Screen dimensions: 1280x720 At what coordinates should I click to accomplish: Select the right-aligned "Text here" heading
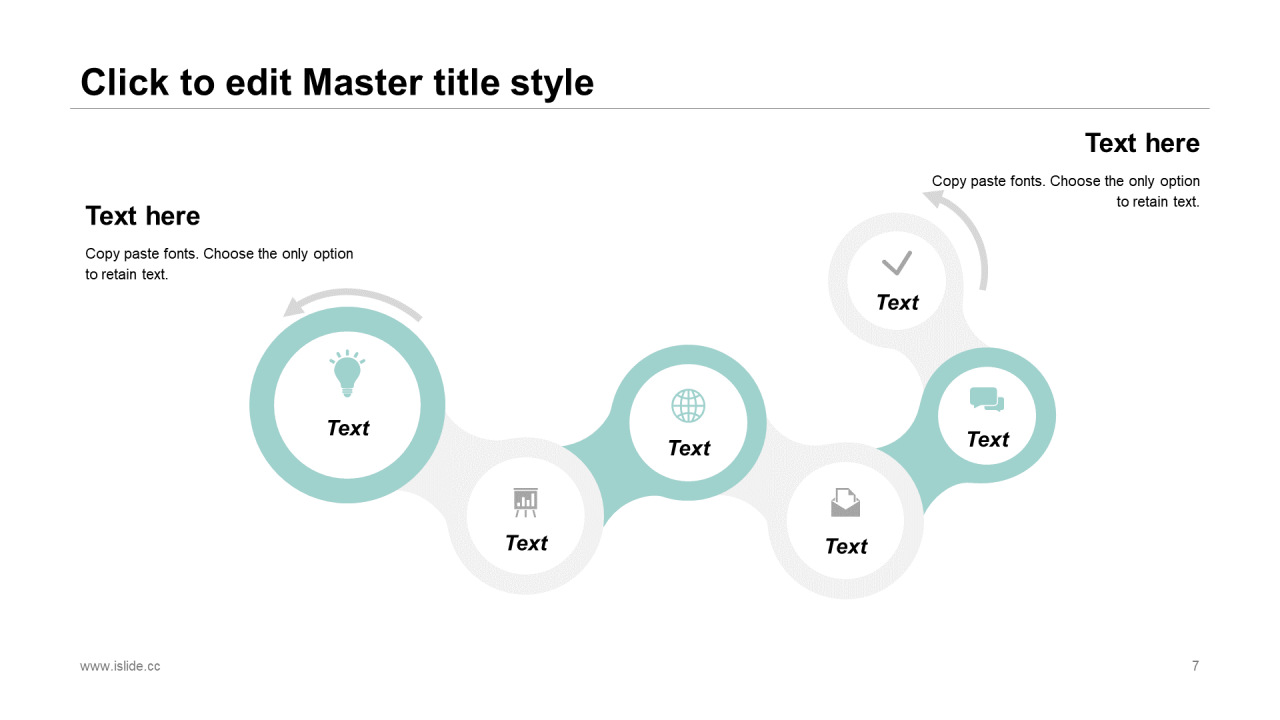click(1142, 143)
